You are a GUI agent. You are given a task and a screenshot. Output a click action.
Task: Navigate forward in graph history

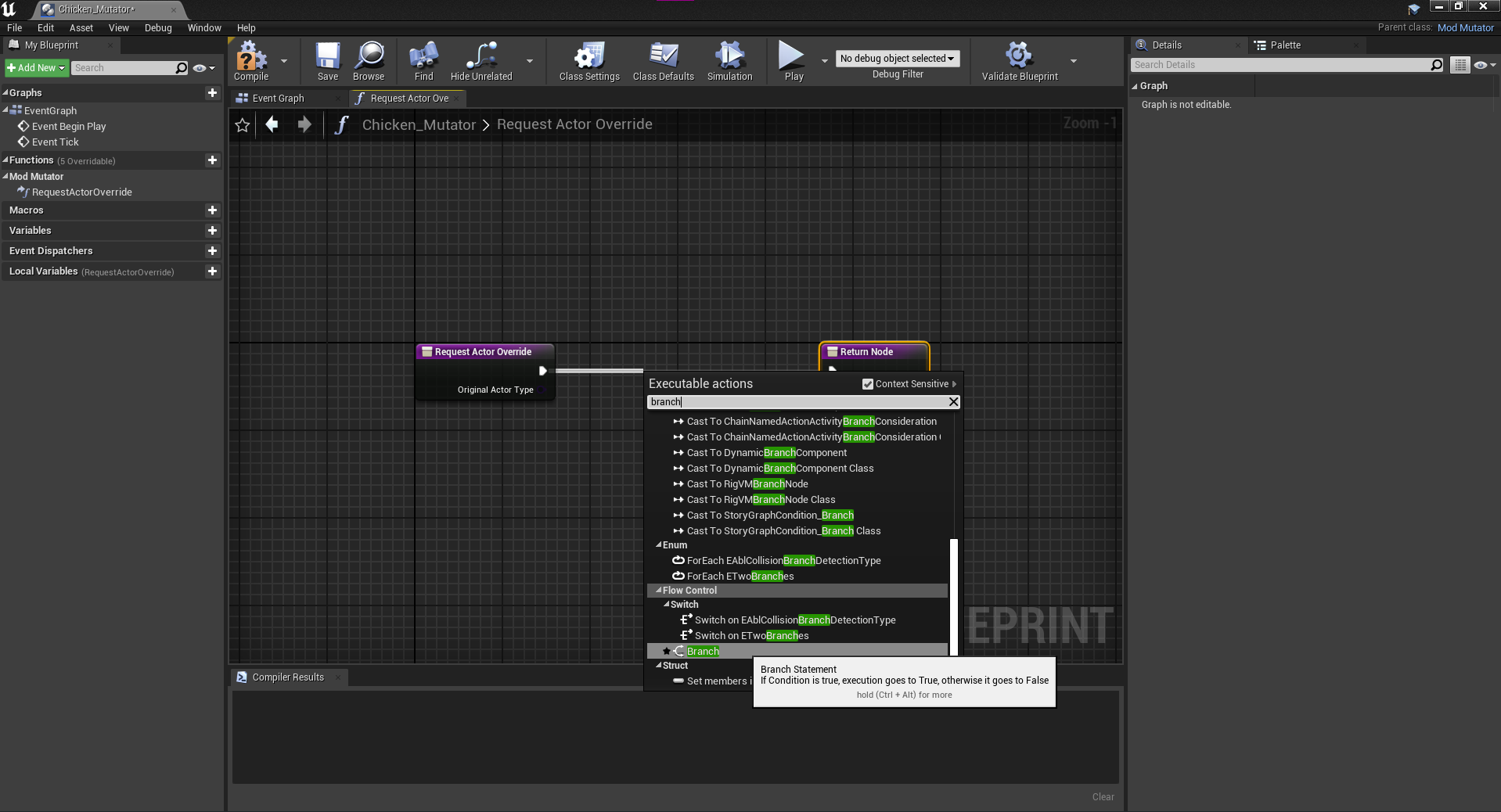tap(304, 124)
